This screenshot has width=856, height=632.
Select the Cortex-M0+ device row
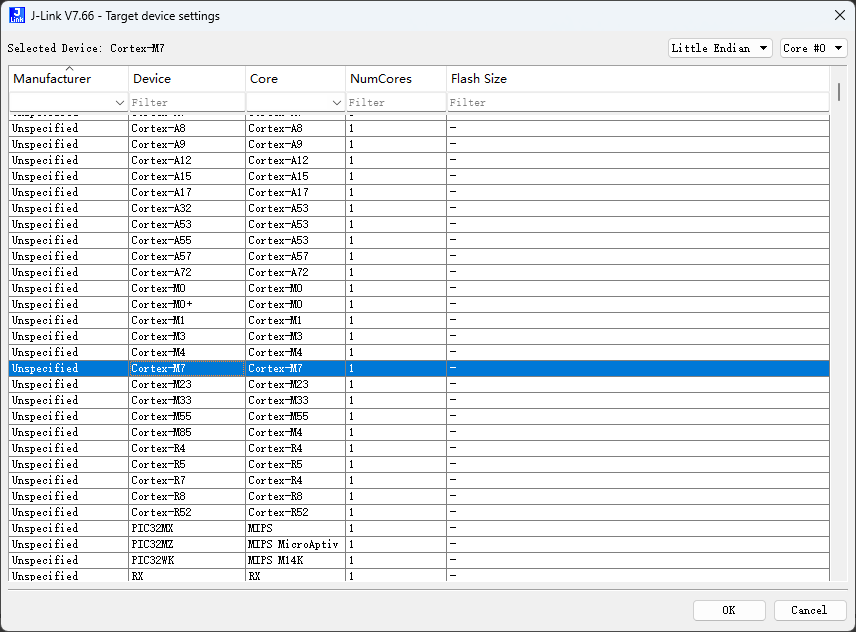[419, 305]
